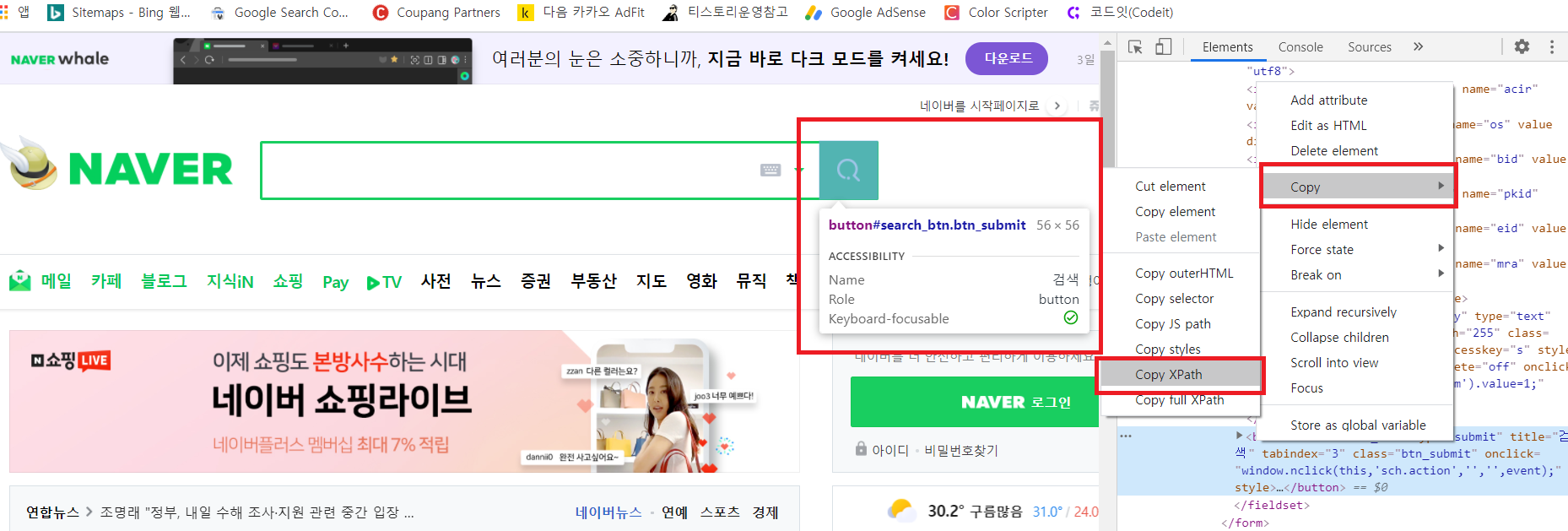
Task: Open the 연예 news link
Action: [674, 512]
